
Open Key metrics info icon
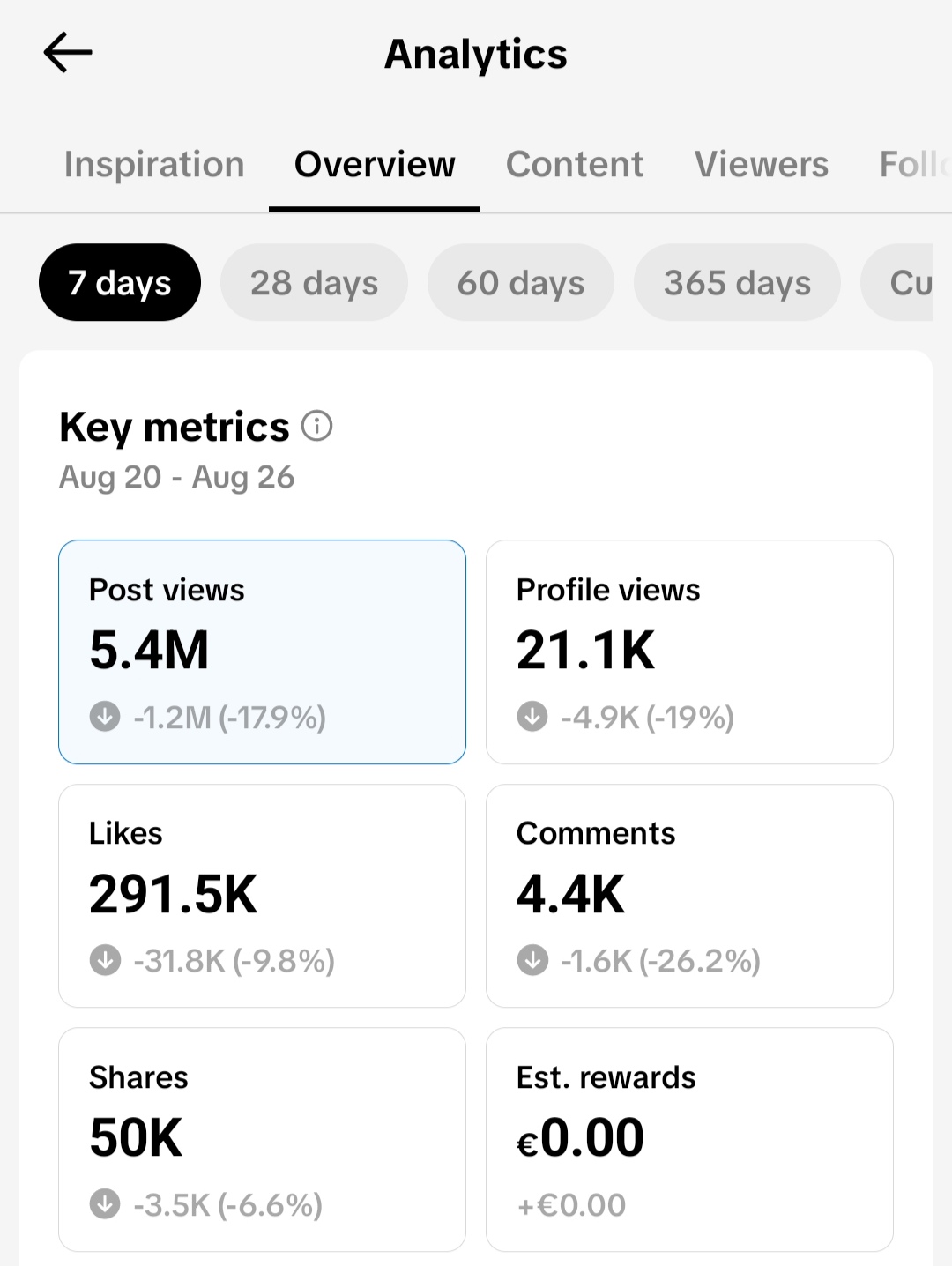click(316, 426)
